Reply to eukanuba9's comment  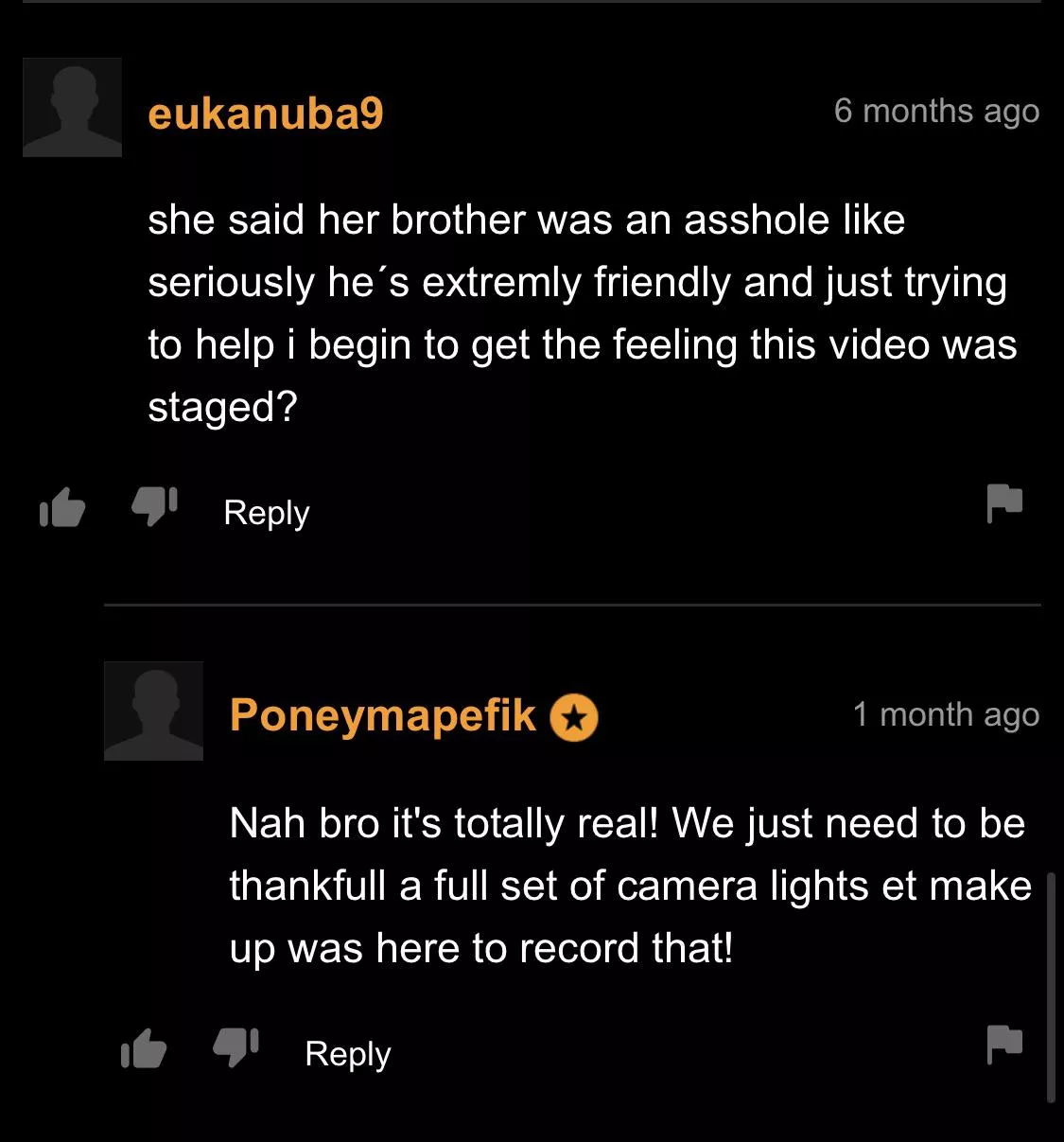pos(267,513)
